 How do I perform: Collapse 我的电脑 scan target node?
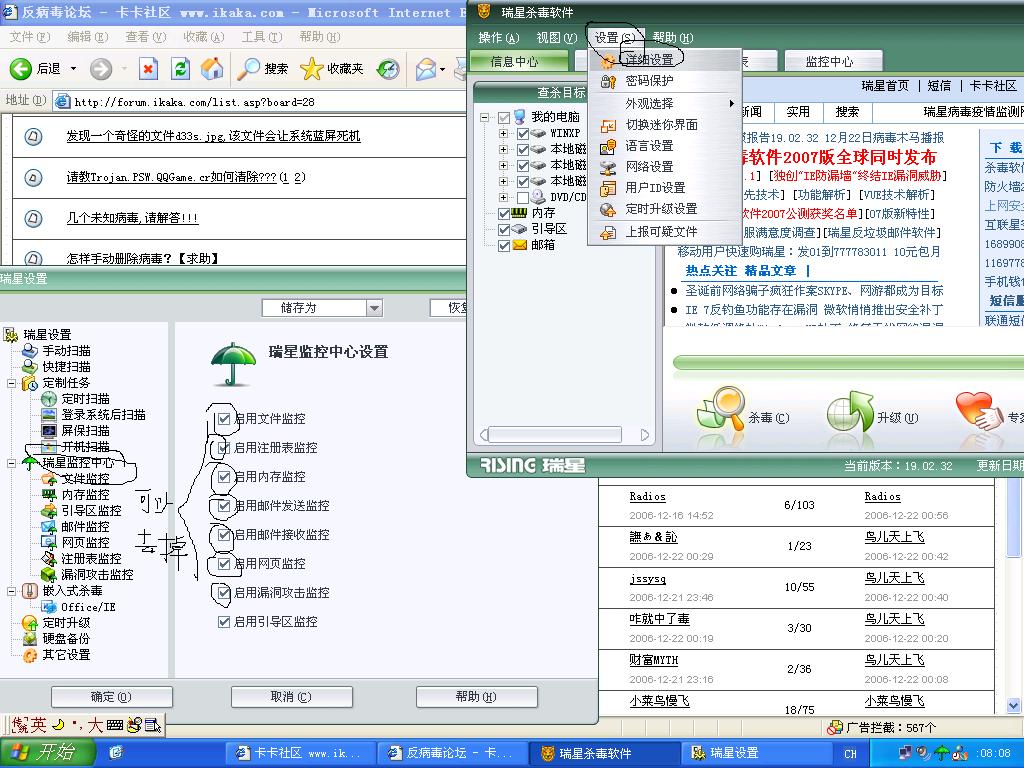485,118
